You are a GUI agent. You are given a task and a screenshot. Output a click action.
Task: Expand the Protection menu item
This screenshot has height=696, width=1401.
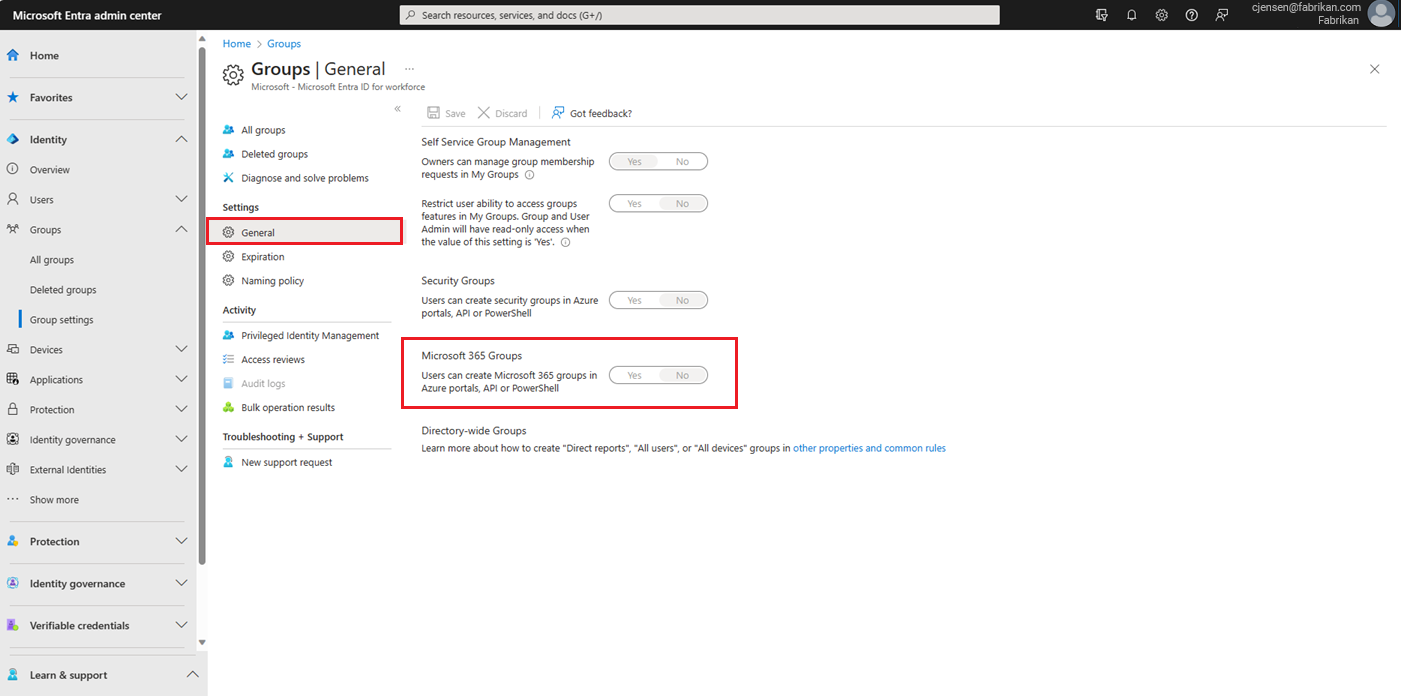[181, 409]
